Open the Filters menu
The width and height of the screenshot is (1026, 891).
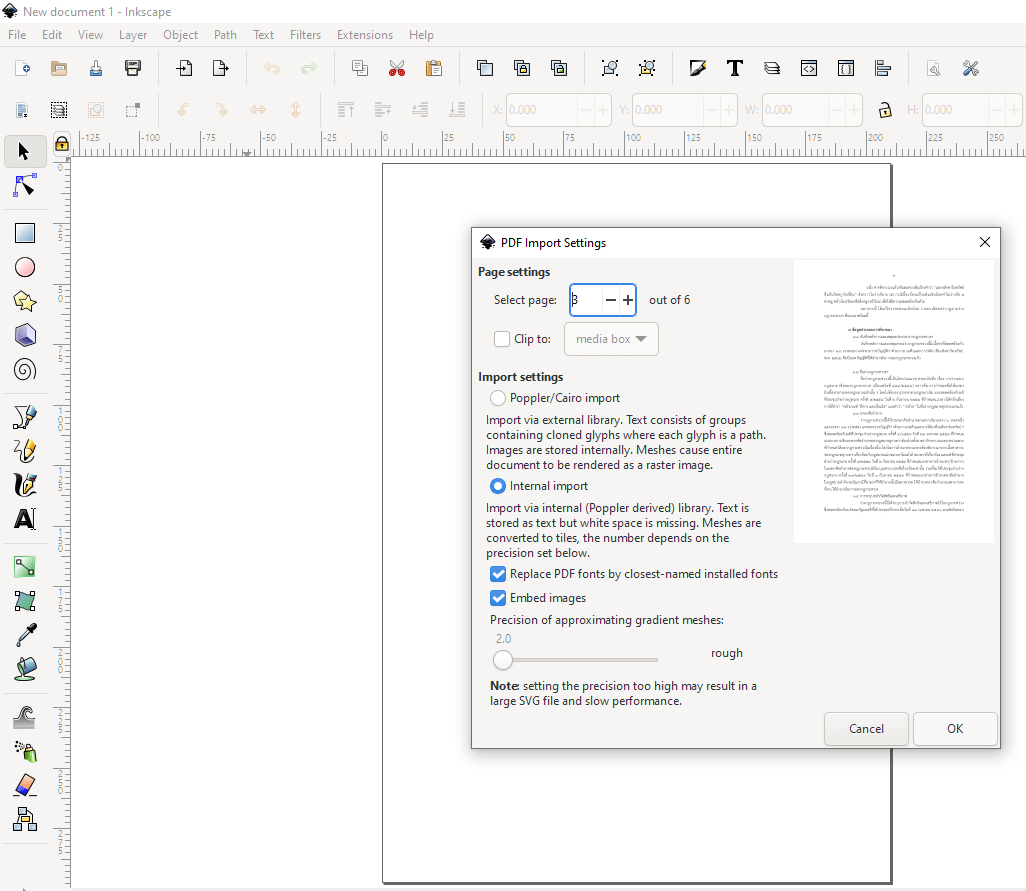(x=305, y=35)
